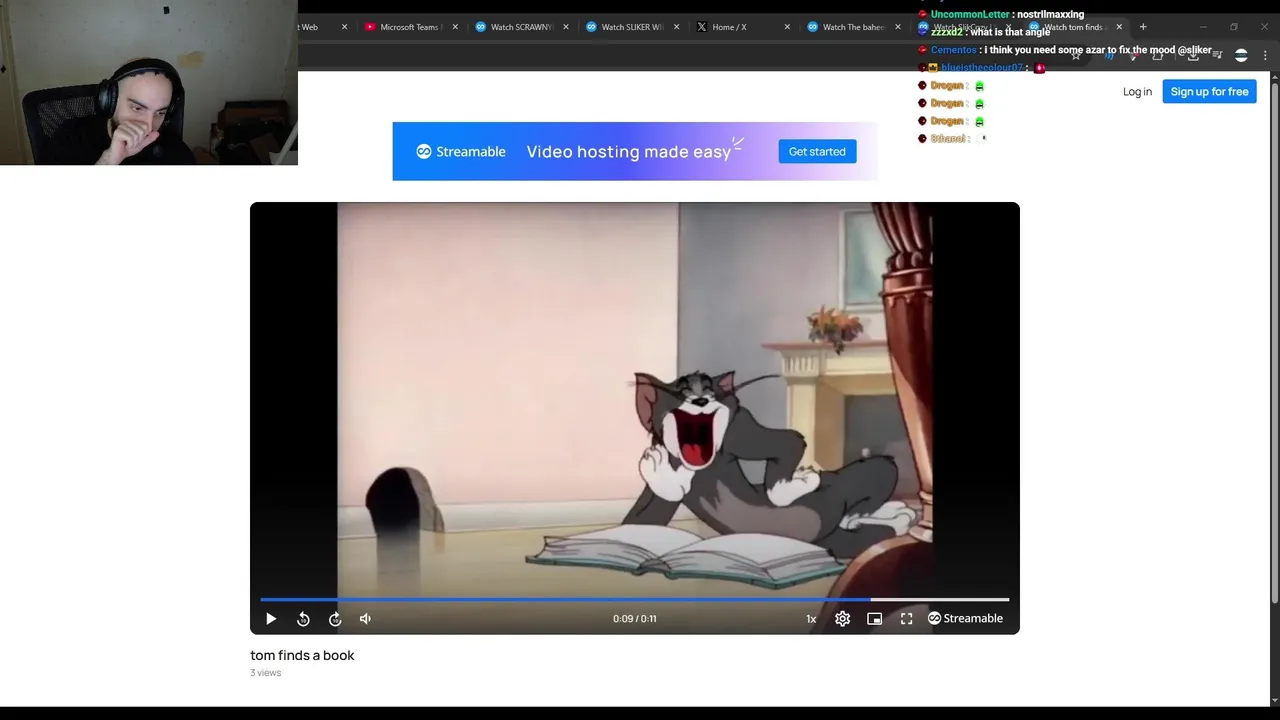Close the Microsoft Teams tab

click(455, 27)
